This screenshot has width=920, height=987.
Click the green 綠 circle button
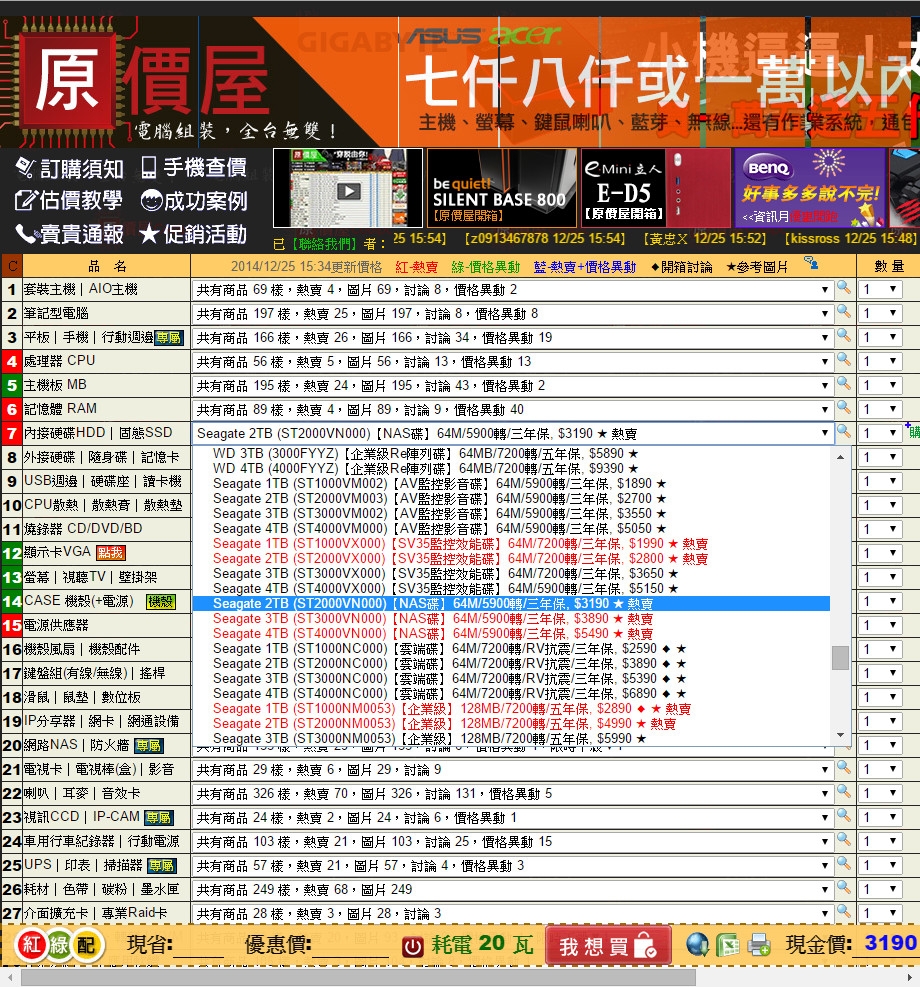59,945
